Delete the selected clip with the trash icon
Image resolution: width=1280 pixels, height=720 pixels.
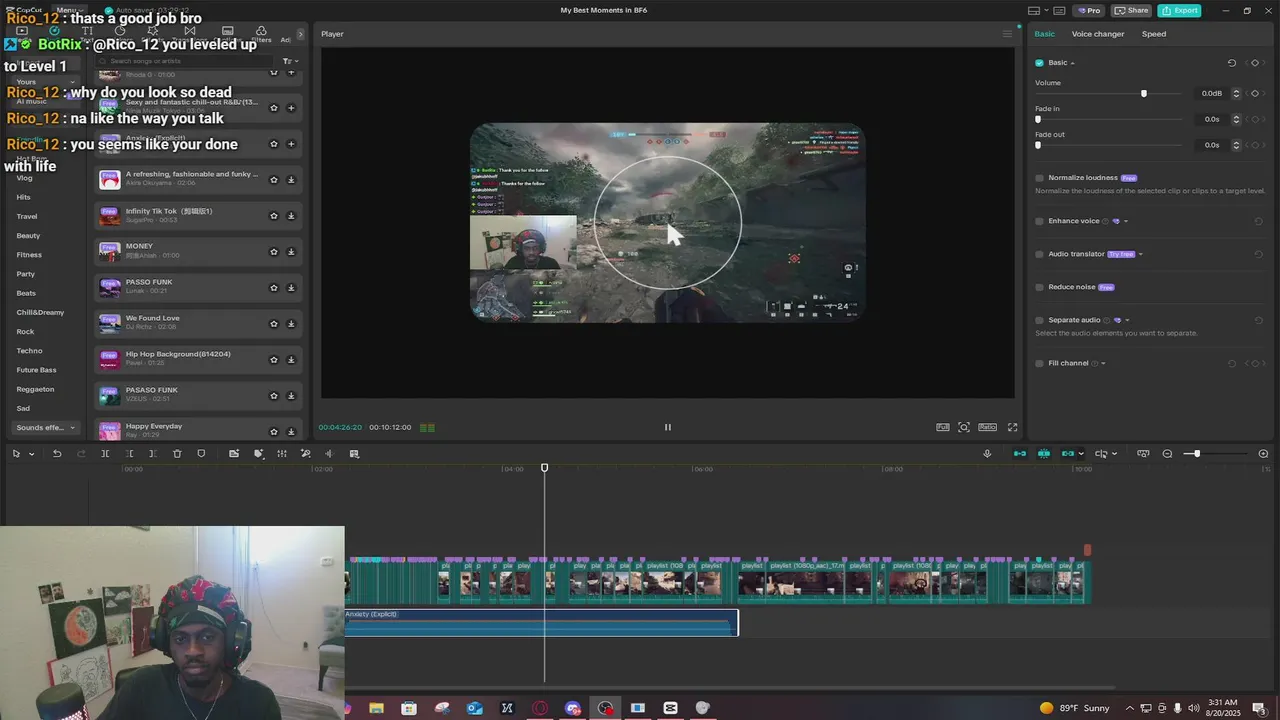[x=177, y=454]
